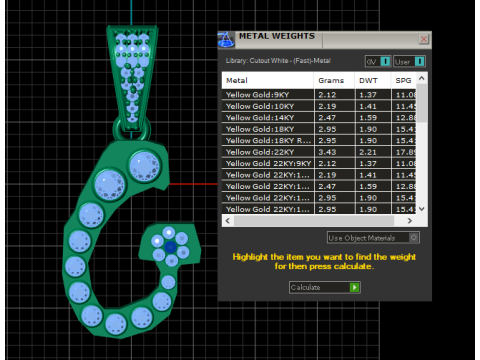This screenshot has width=480, height=360.
Task: Click the Metal Weights flask icon
Action: (226, 40)
